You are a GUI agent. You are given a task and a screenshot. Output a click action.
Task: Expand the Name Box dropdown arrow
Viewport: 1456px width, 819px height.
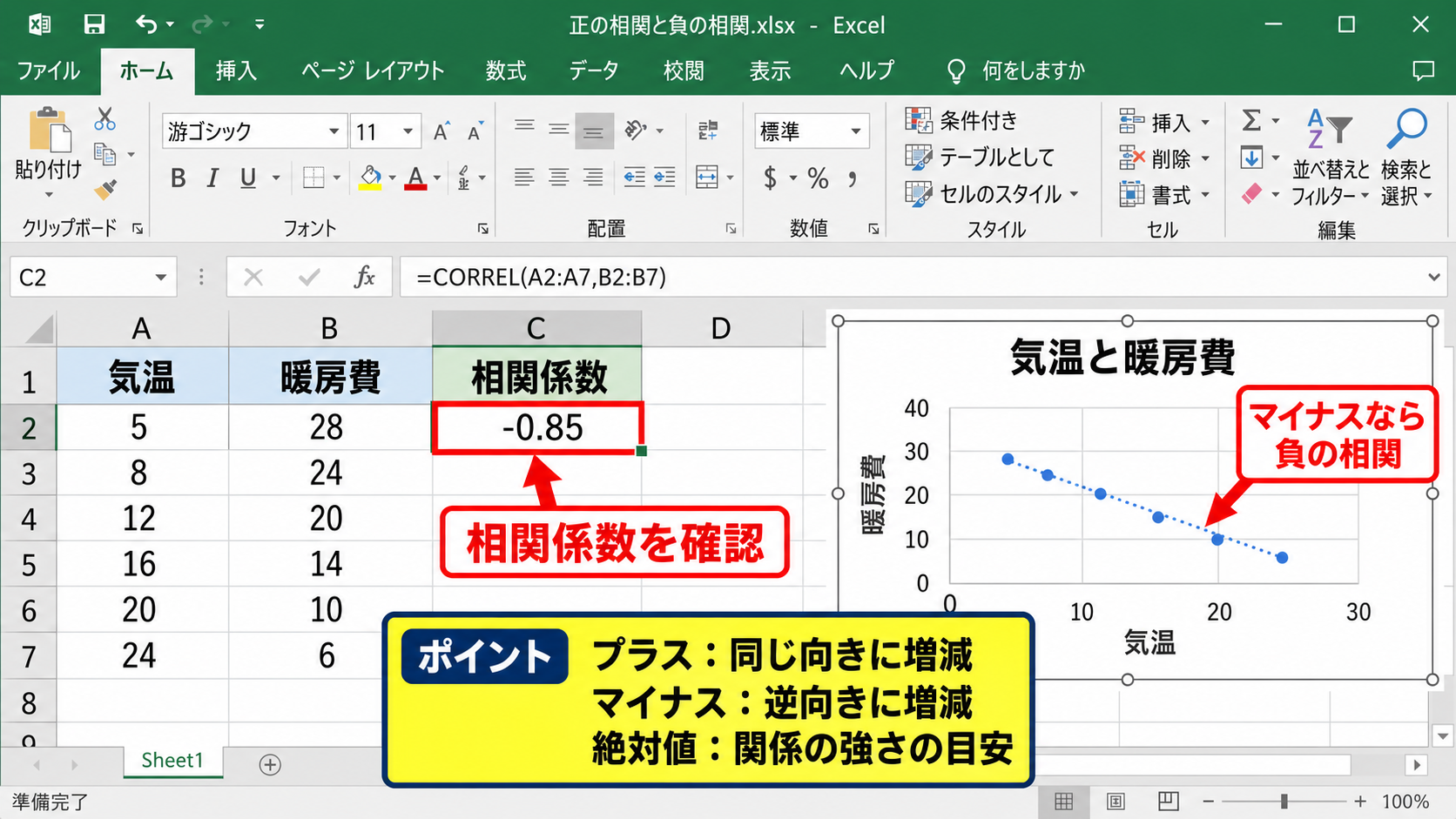[161, 278]
